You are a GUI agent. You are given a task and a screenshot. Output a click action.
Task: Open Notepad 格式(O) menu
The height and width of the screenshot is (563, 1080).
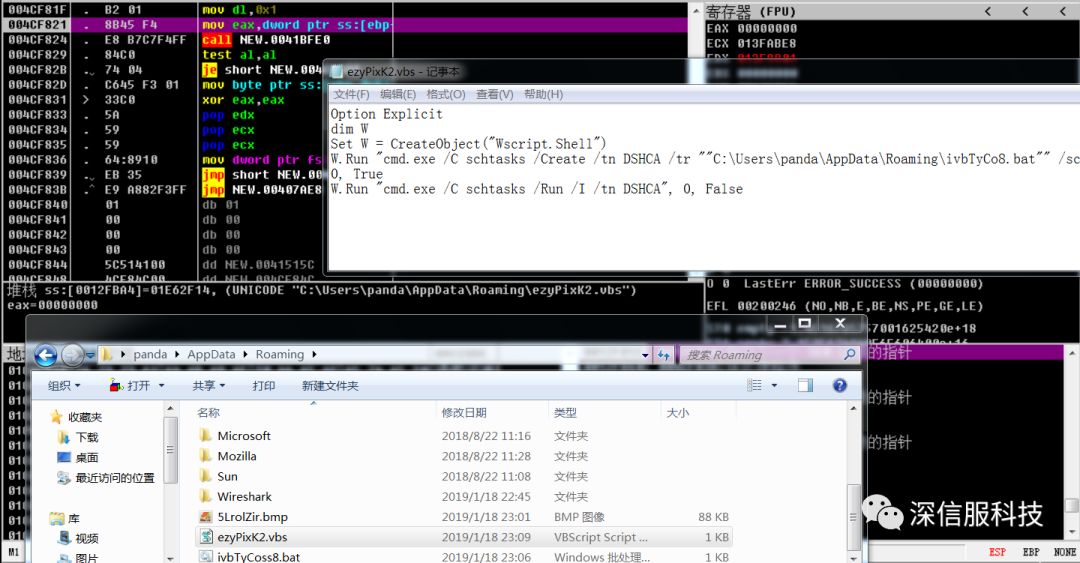[x=446, y=94]
